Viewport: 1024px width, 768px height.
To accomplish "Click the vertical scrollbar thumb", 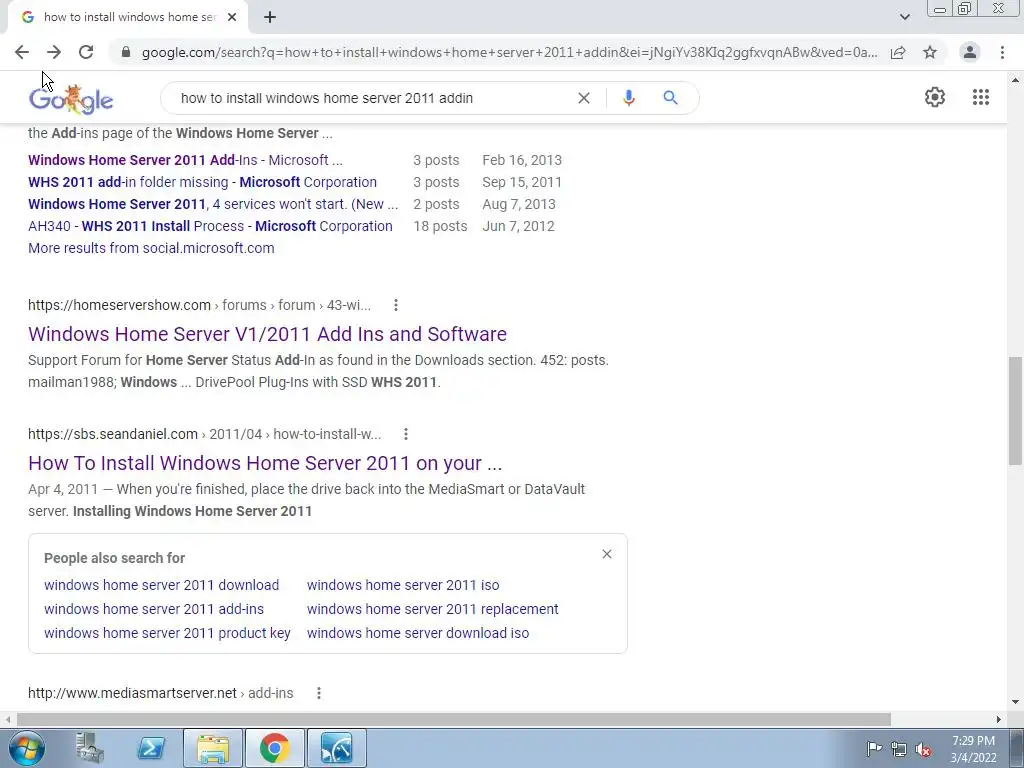I will click(1016, 411).
